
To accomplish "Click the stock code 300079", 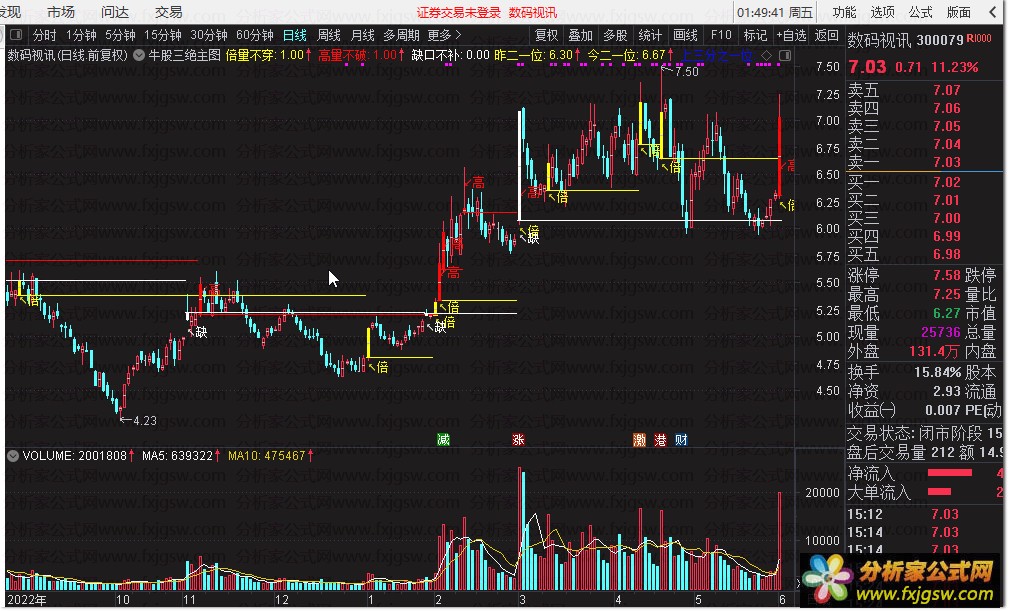I will pos(940,41).
